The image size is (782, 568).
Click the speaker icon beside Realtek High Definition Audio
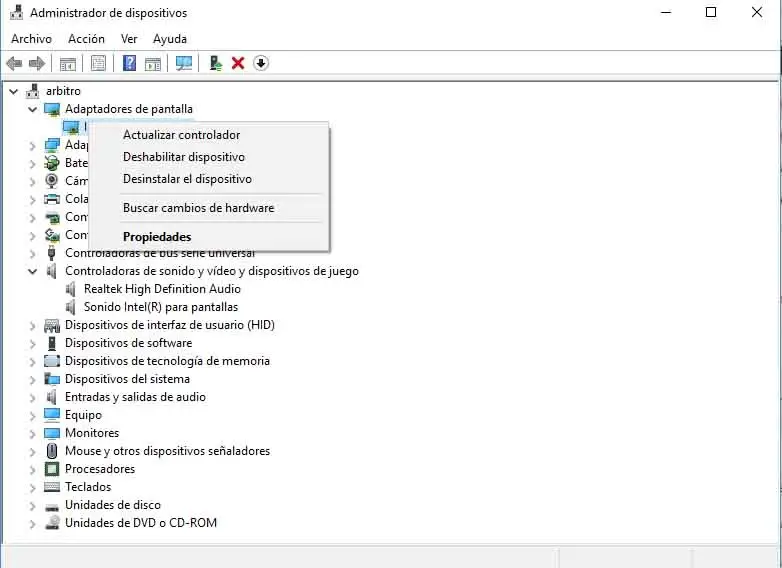pyautogui.click(x=71, y=289)
